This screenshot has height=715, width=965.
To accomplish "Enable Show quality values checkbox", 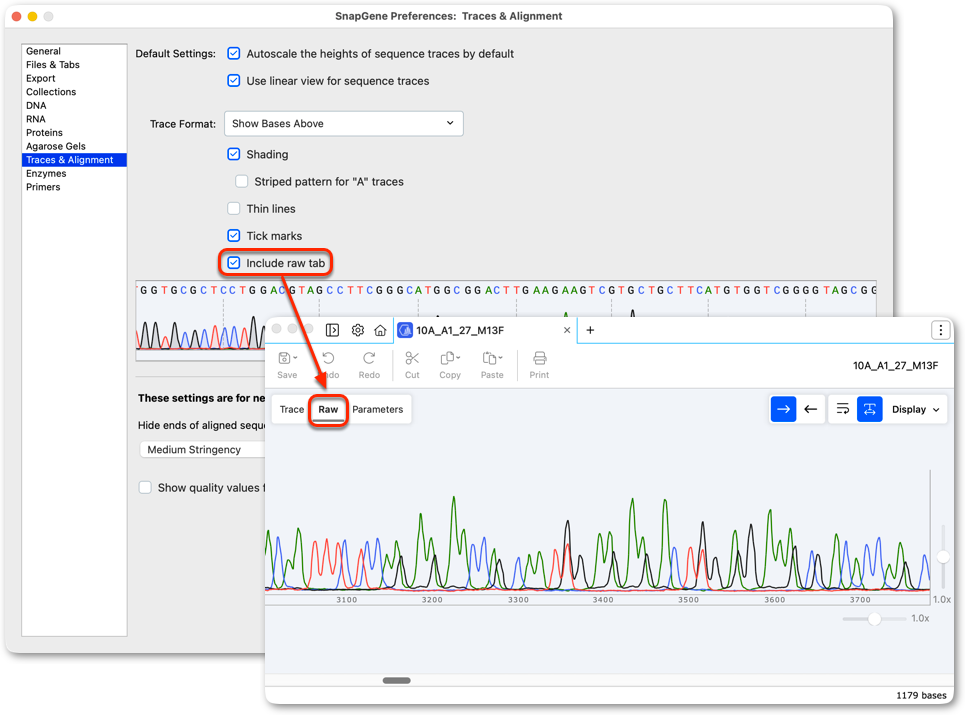I will [145, 487].
